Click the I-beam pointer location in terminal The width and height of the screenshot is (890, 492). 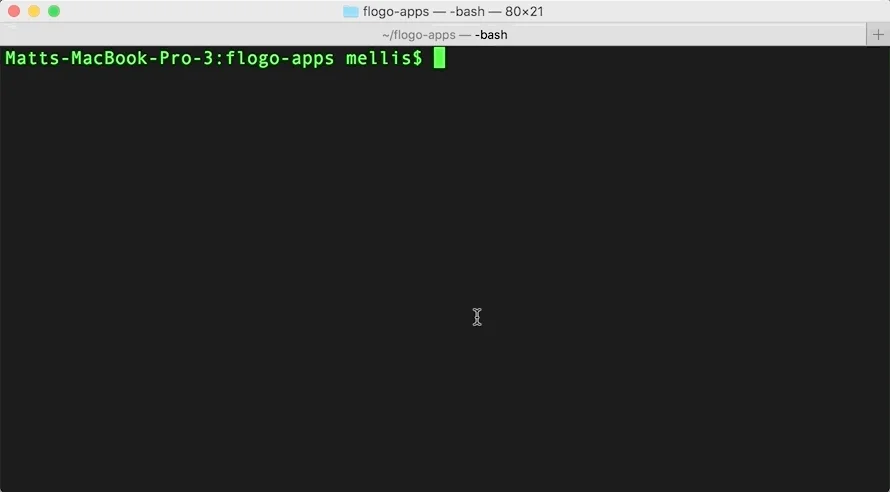coord(477,317)
